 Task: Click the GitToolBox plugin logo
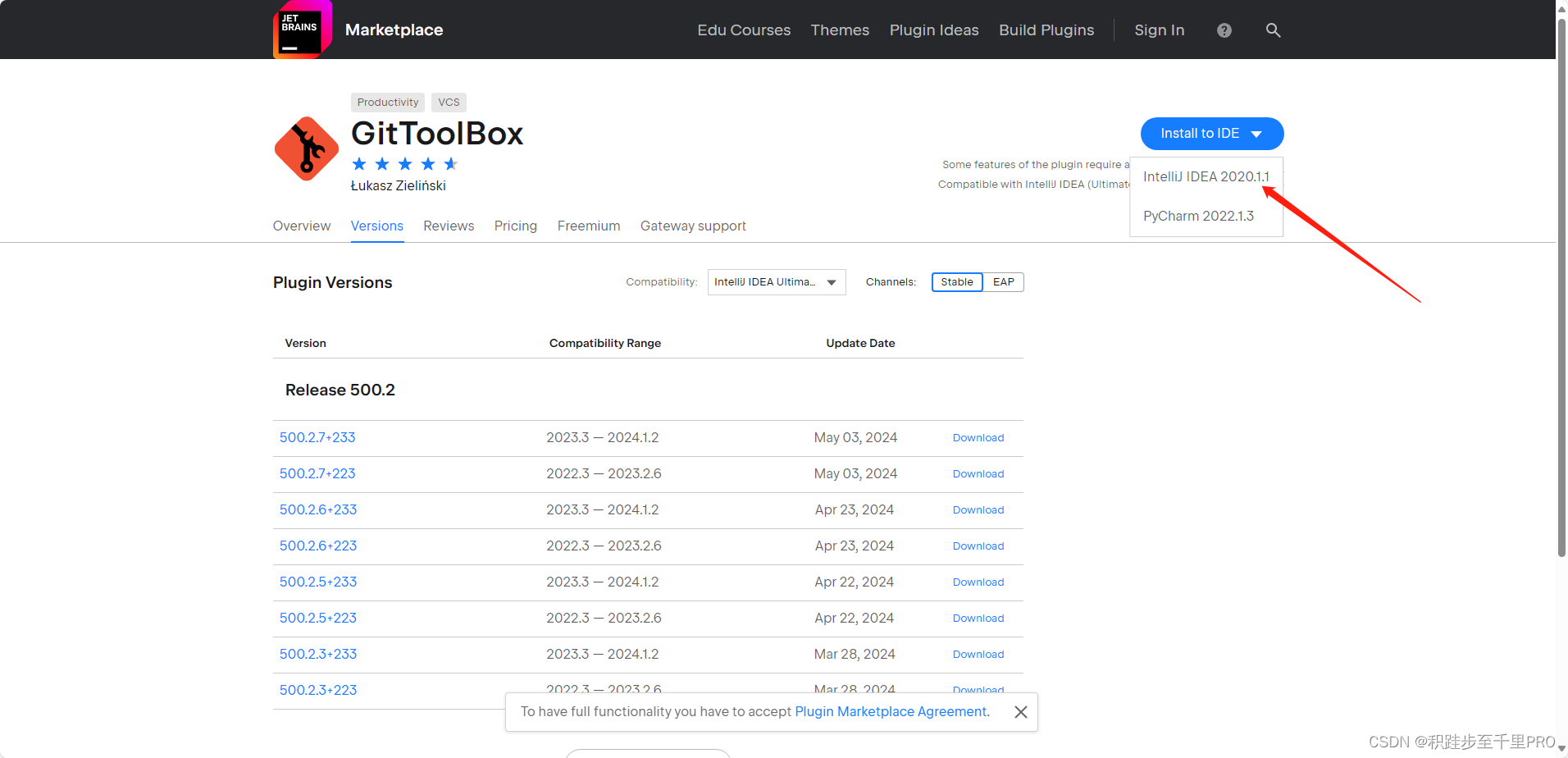[x=306, y=148]
